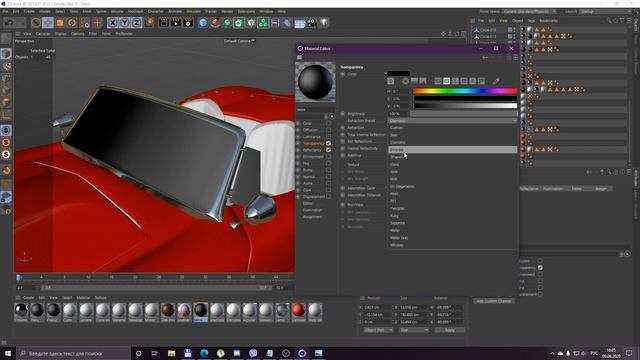Image resolution: width=640 pixels, height=360 pixels.
Task: Click the Windows taskbar search box
Action: pos(73,353)
